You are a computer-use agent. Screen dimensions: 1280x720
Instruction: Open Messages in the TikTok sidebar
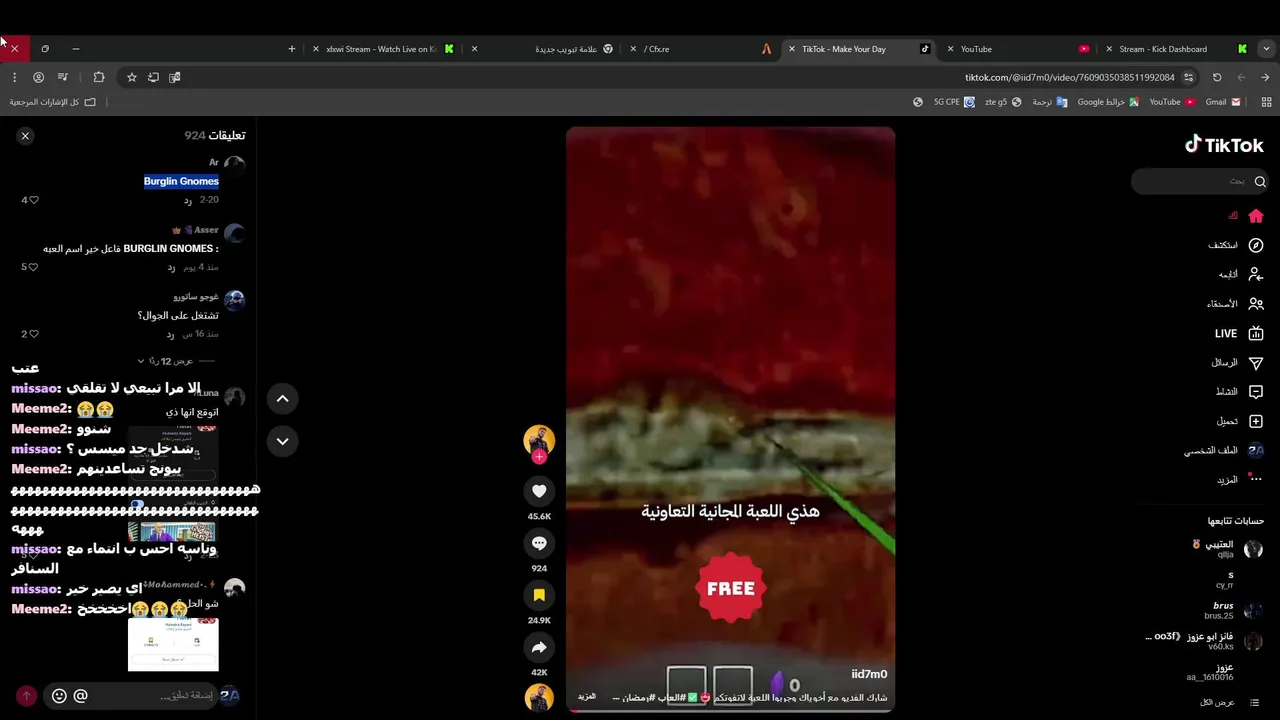pos(1256,363)
